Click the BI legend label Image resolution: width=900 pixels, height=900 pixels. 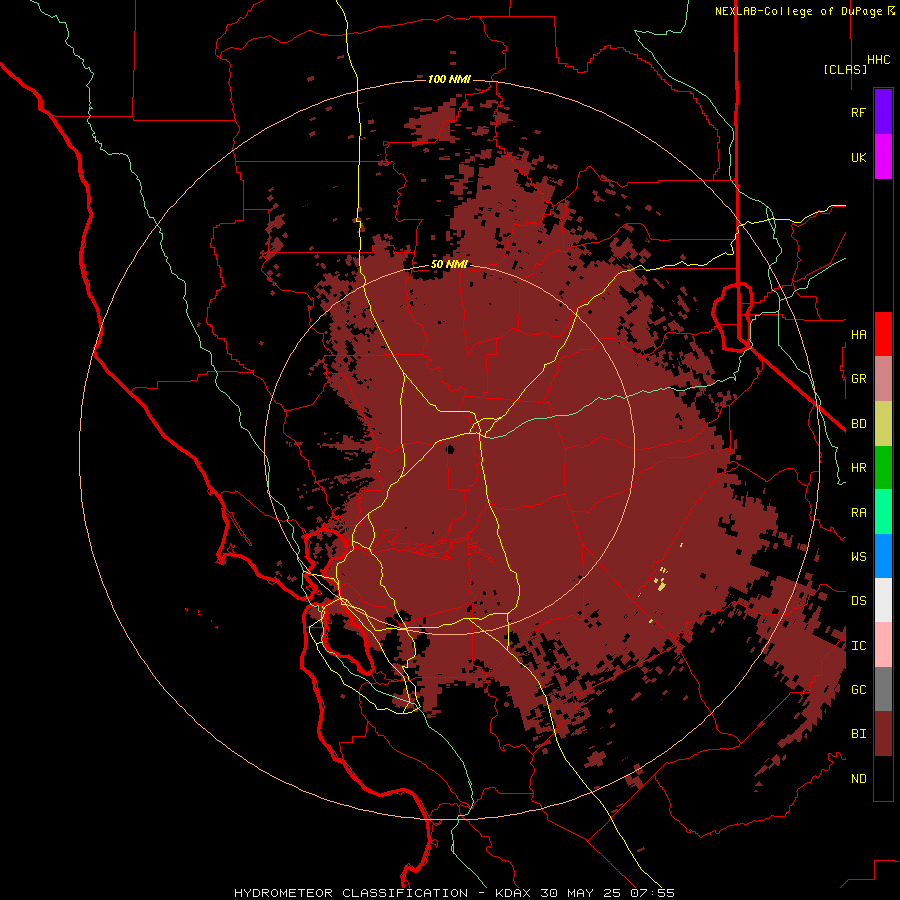click(x=858, y=734)
